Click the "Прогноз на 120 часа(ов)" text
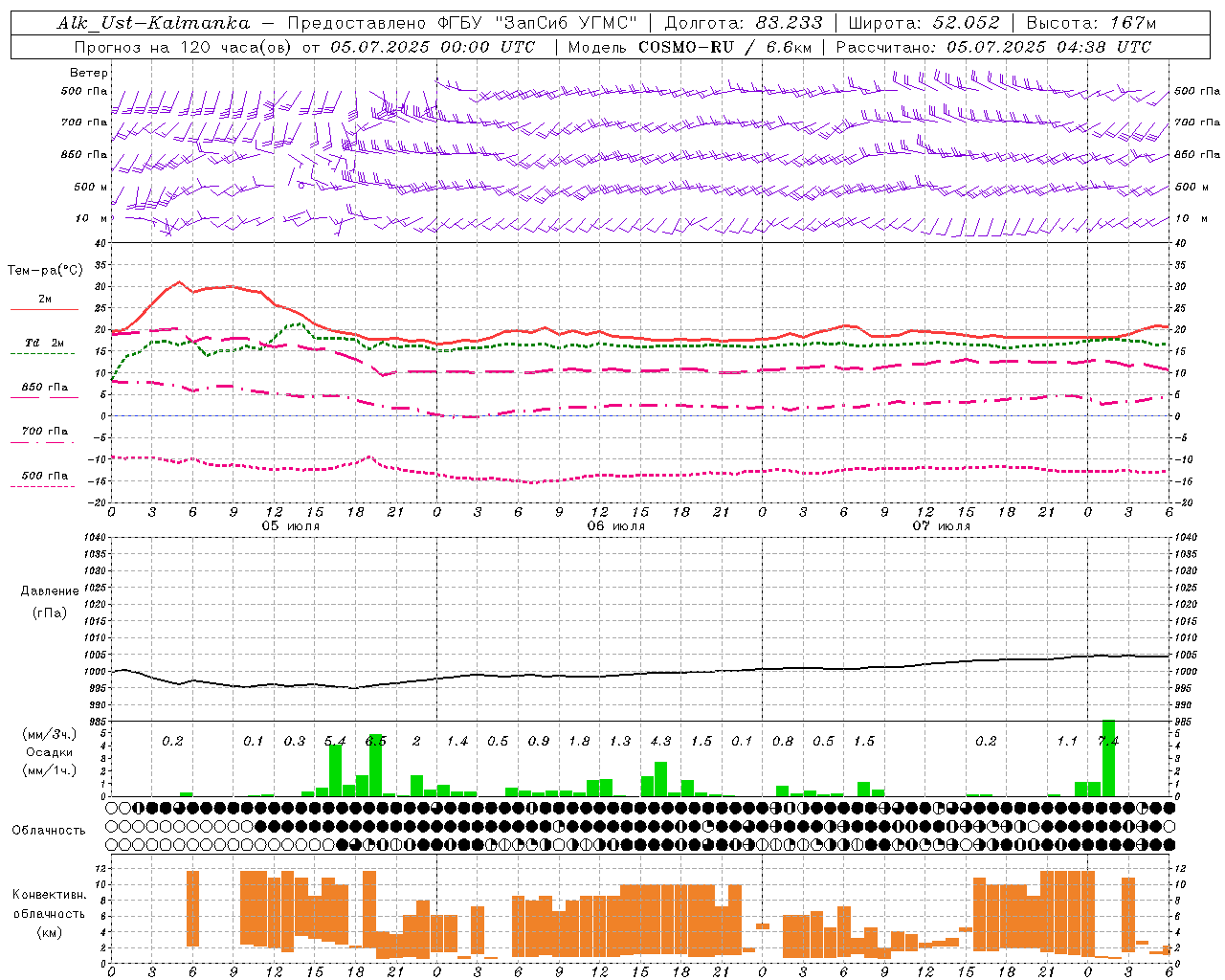This screenshot has height=980, width=1225. click(185, 47)
